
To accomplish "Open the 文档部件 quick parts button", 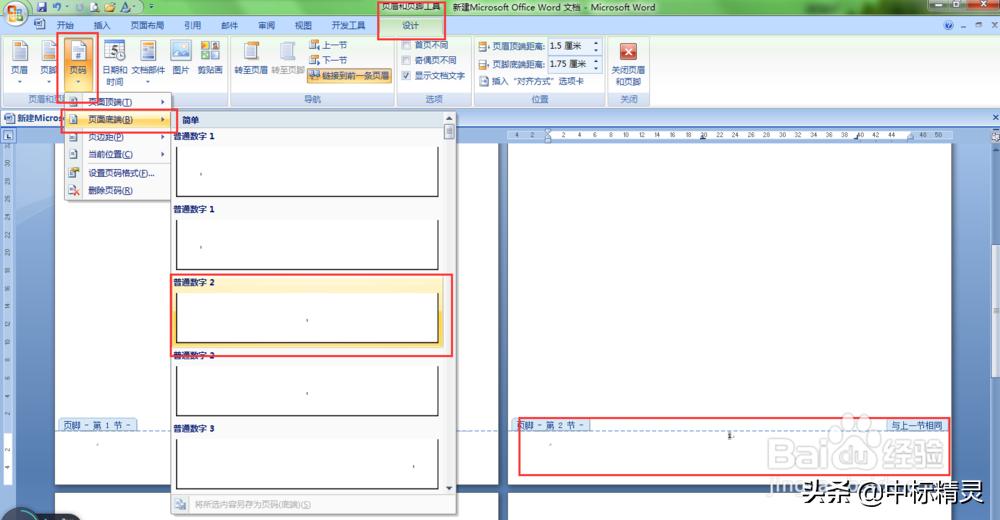I will (x=148, y=61).
